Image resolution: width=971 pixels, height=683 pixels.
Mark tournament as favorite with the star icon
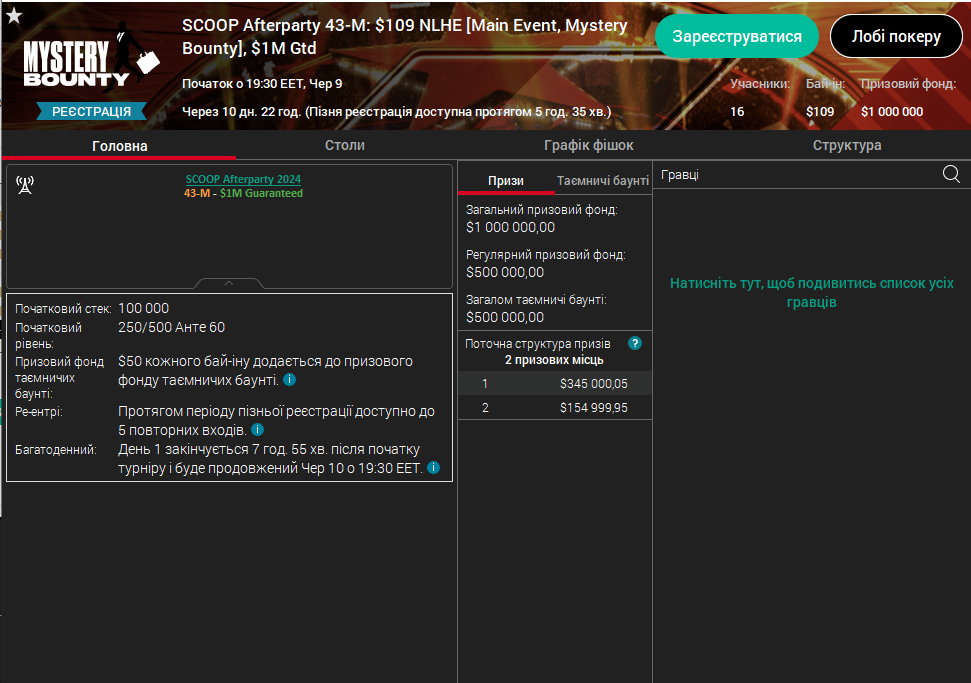(x=14, y=16)
